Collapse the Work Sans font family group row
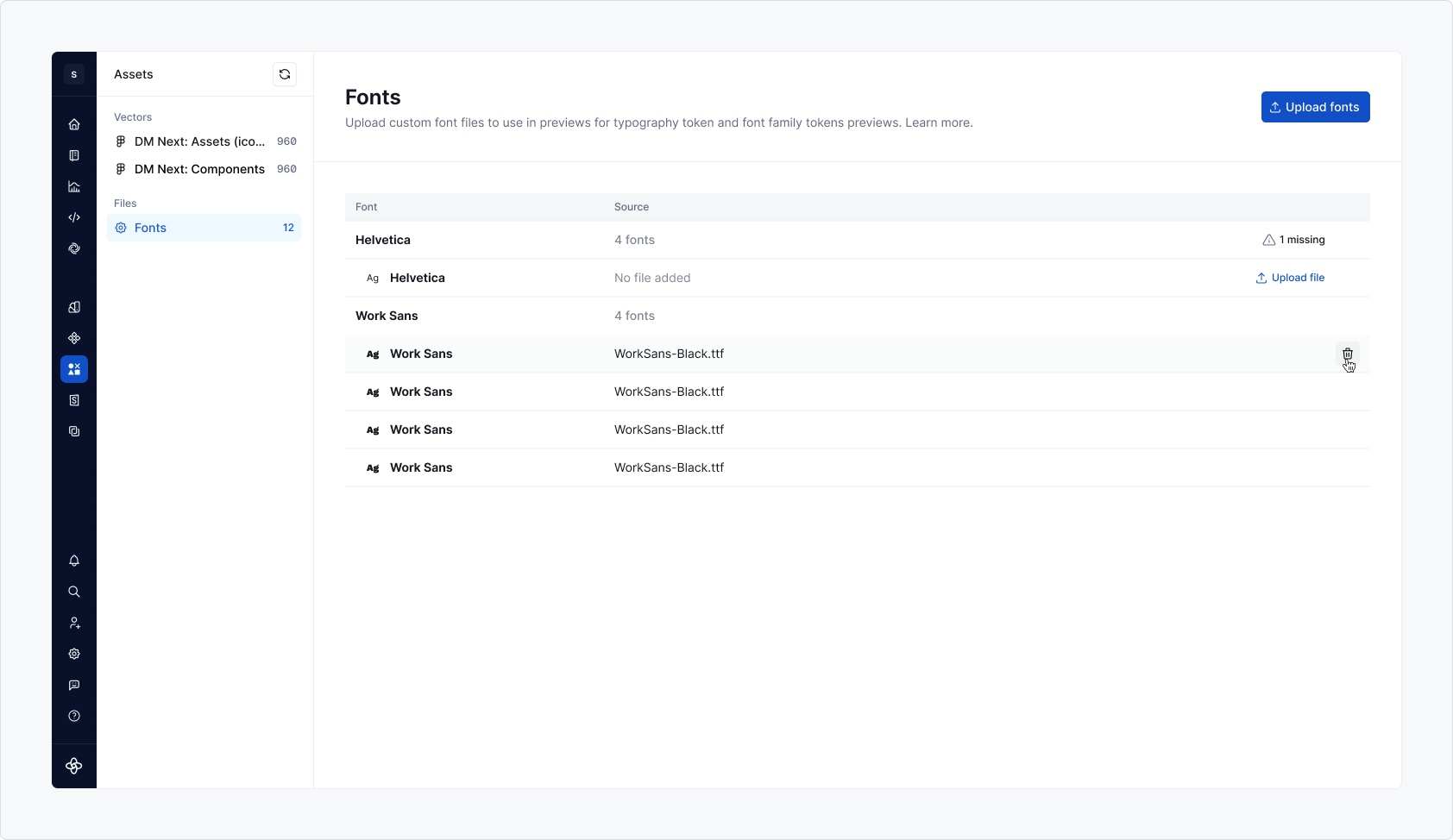This screenshot has width=1453, height=840. point(858,316)
